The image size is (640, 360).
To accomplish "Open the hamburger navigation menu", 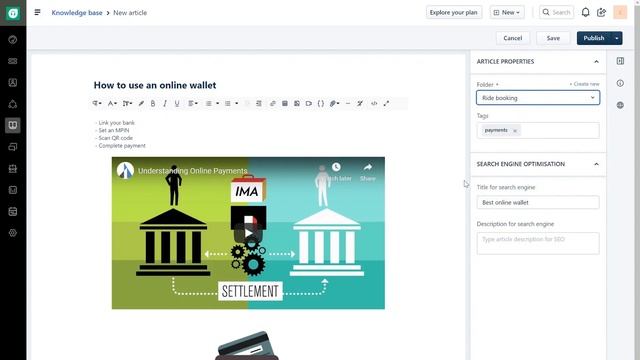I will 38,13.
